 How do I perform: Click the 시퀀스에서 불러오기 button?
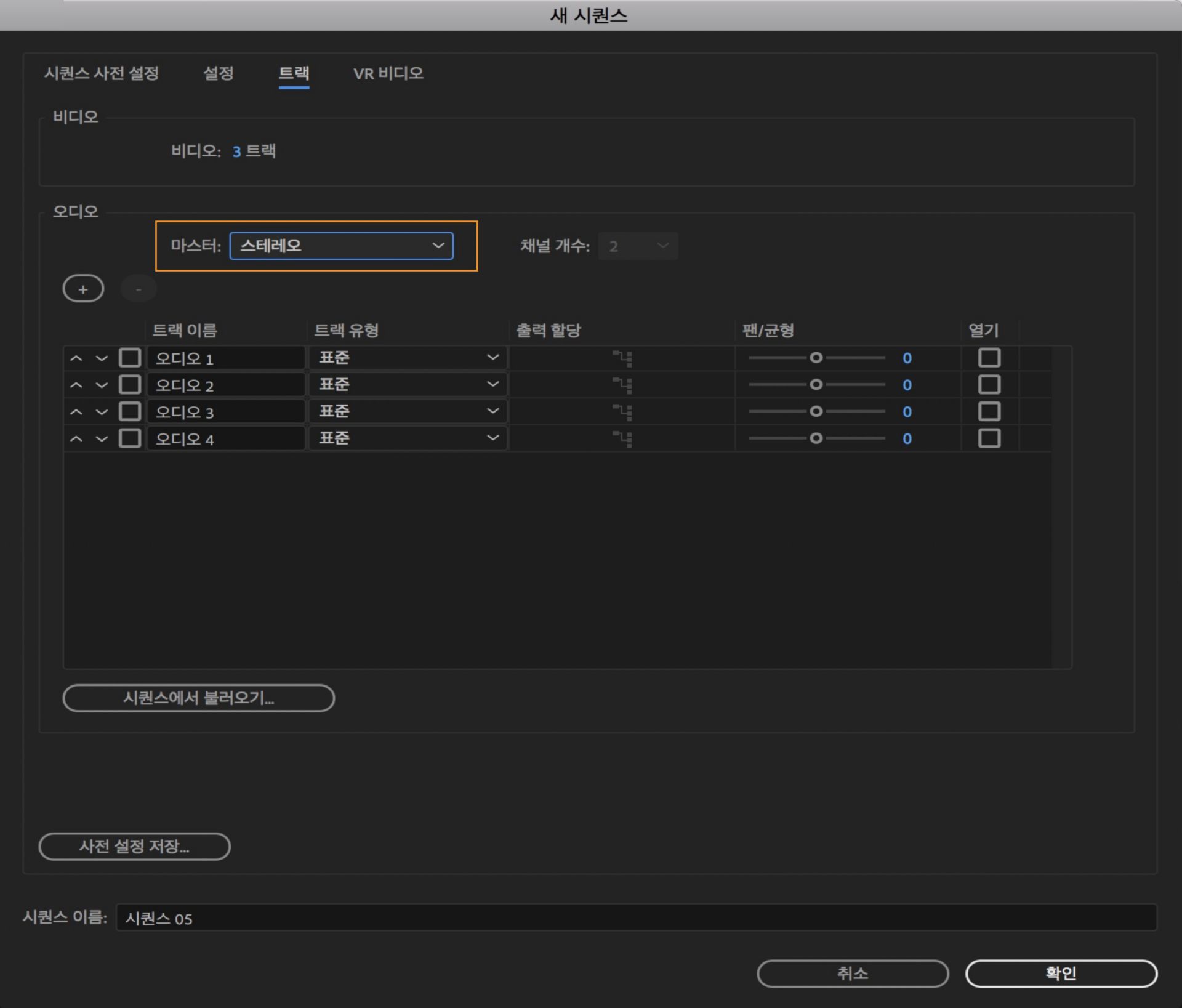click(198, 698)
